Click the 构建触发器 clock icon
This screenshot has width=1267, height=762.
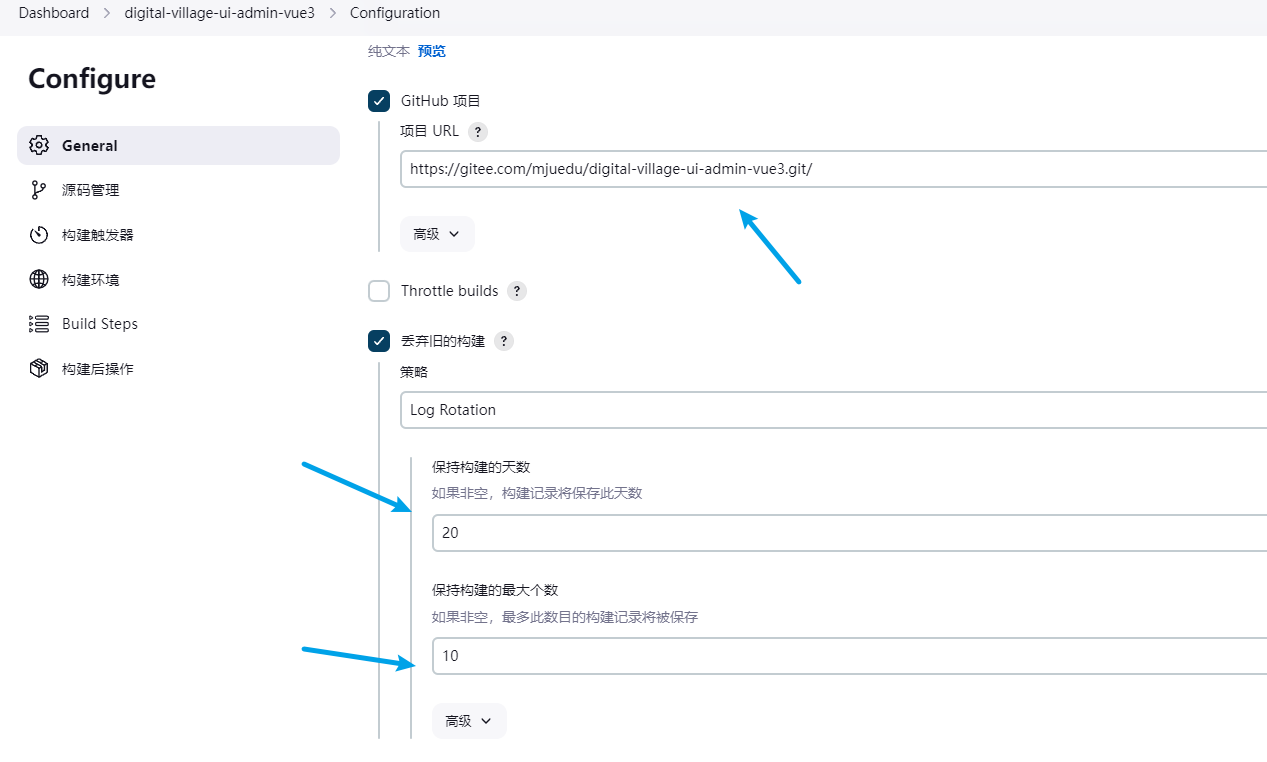[x=39, y=235]
